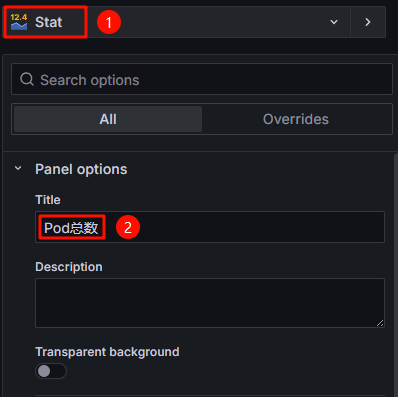This screenshot has height=397, width=398.
Task: Click the red annotation circle numbered 1
Action: coord(109,22)
